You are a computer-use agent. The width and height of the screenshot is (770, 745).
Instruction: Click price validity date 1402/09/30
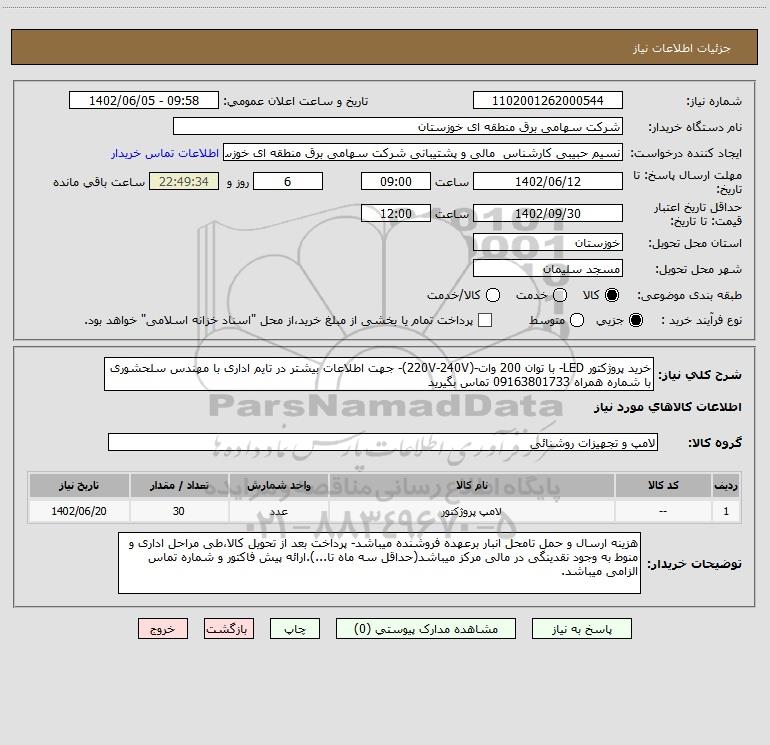[548, 213]
